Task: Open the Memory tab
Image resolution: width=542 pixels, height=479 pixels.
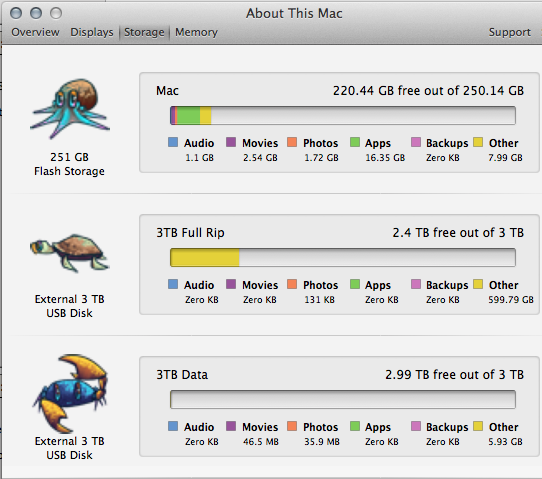Action: (196, 32)
